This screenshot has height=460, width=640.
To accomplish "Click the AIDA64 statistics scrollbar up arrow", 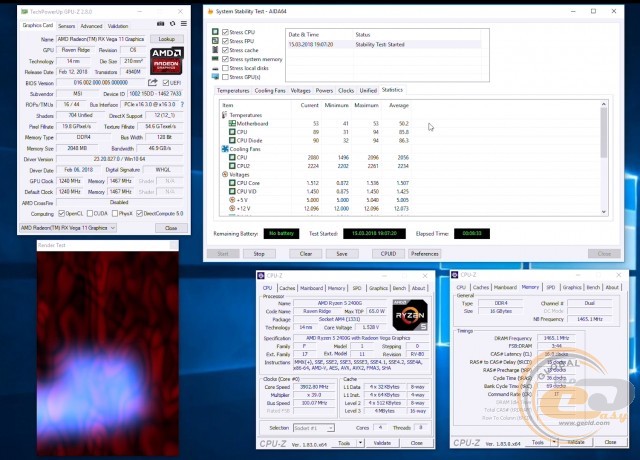I will (604, 104).
